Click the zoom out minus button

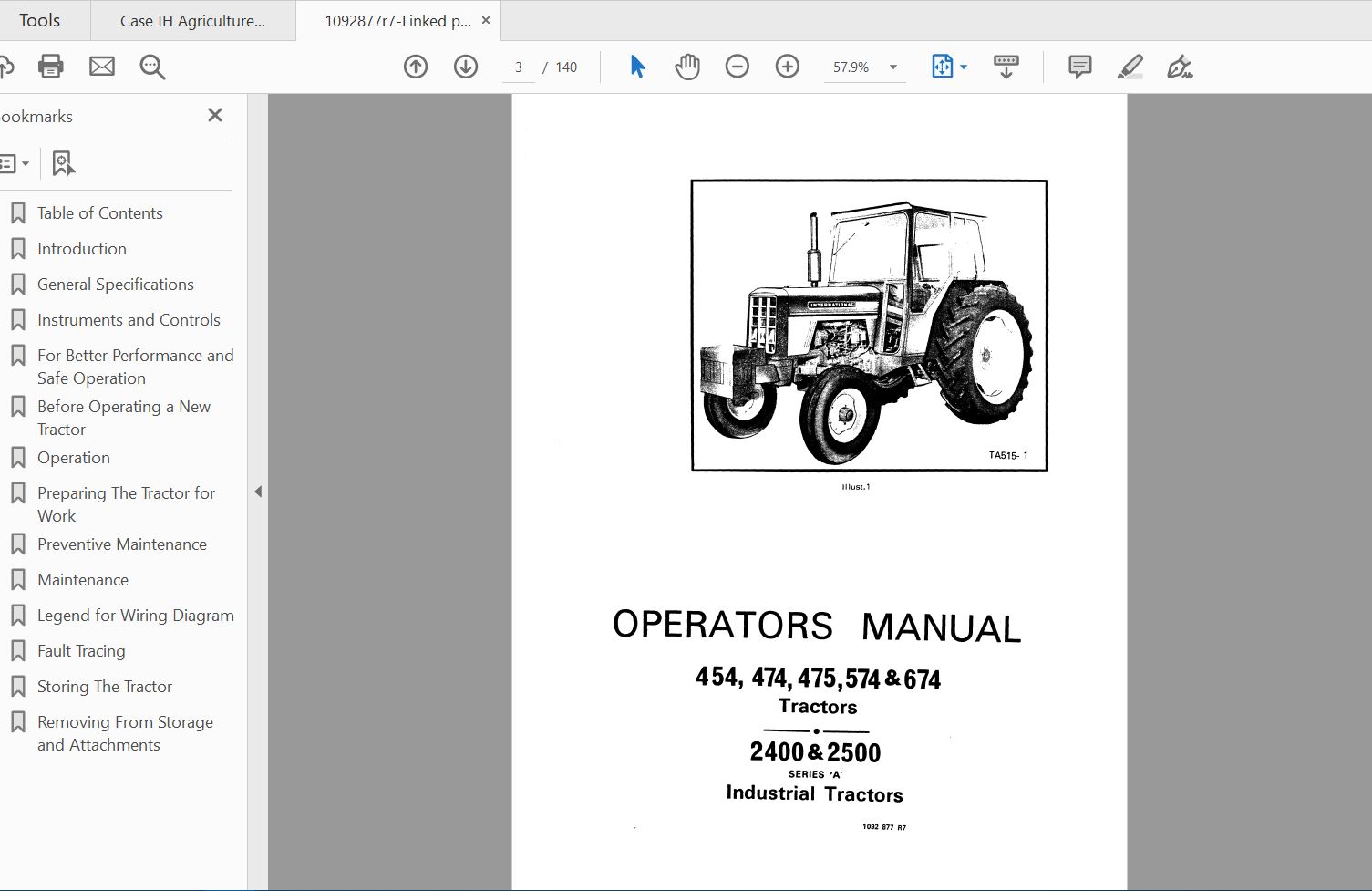point(738,67)
